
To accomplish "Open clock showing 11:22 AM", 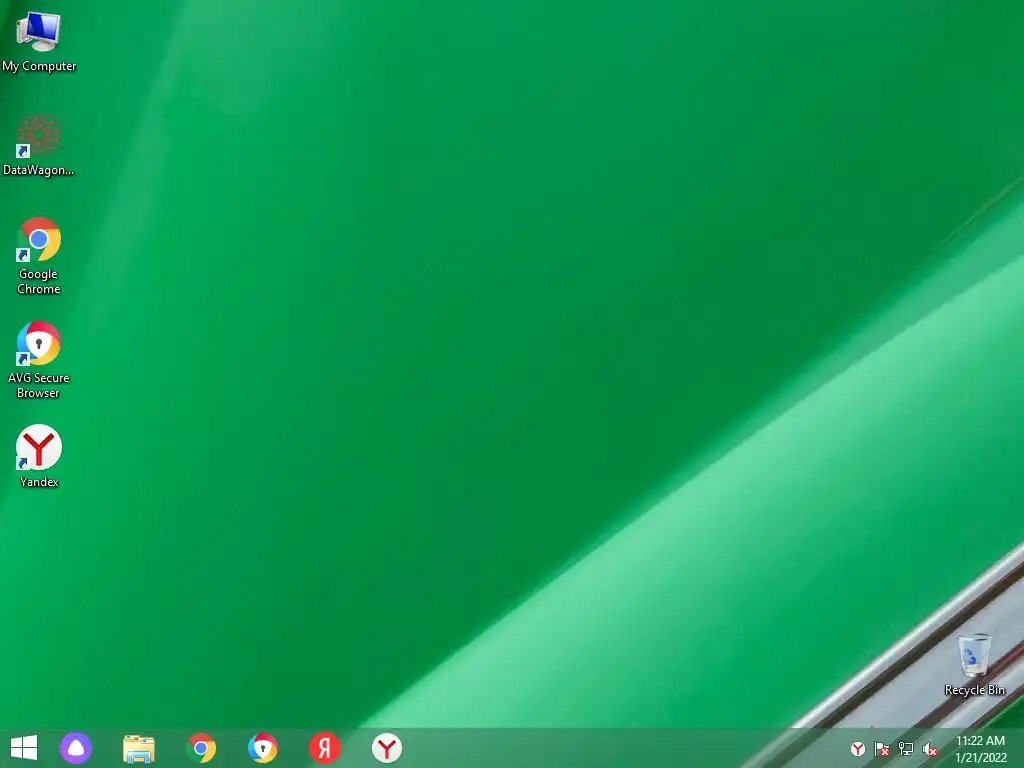I will pos(980,749).
